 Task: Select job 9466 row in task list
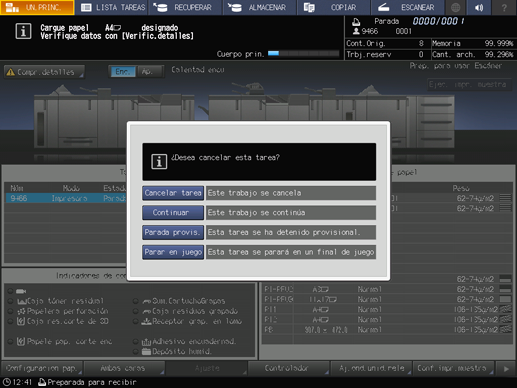point(66,198)
